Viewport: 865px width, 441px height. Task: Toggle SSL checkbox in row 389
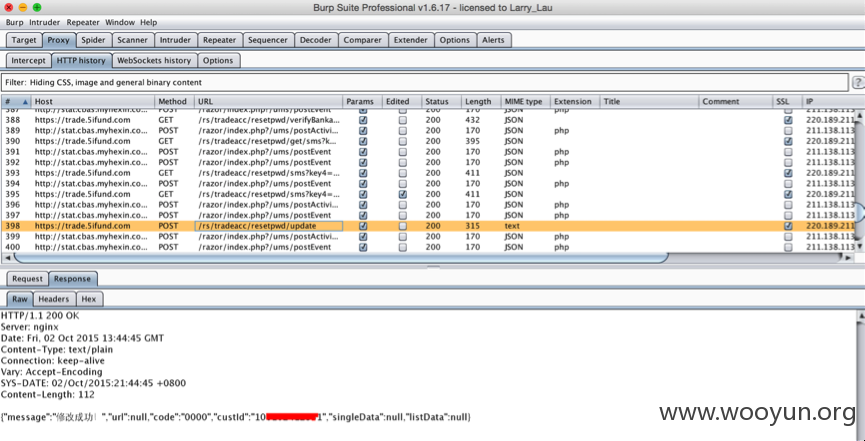788,131
